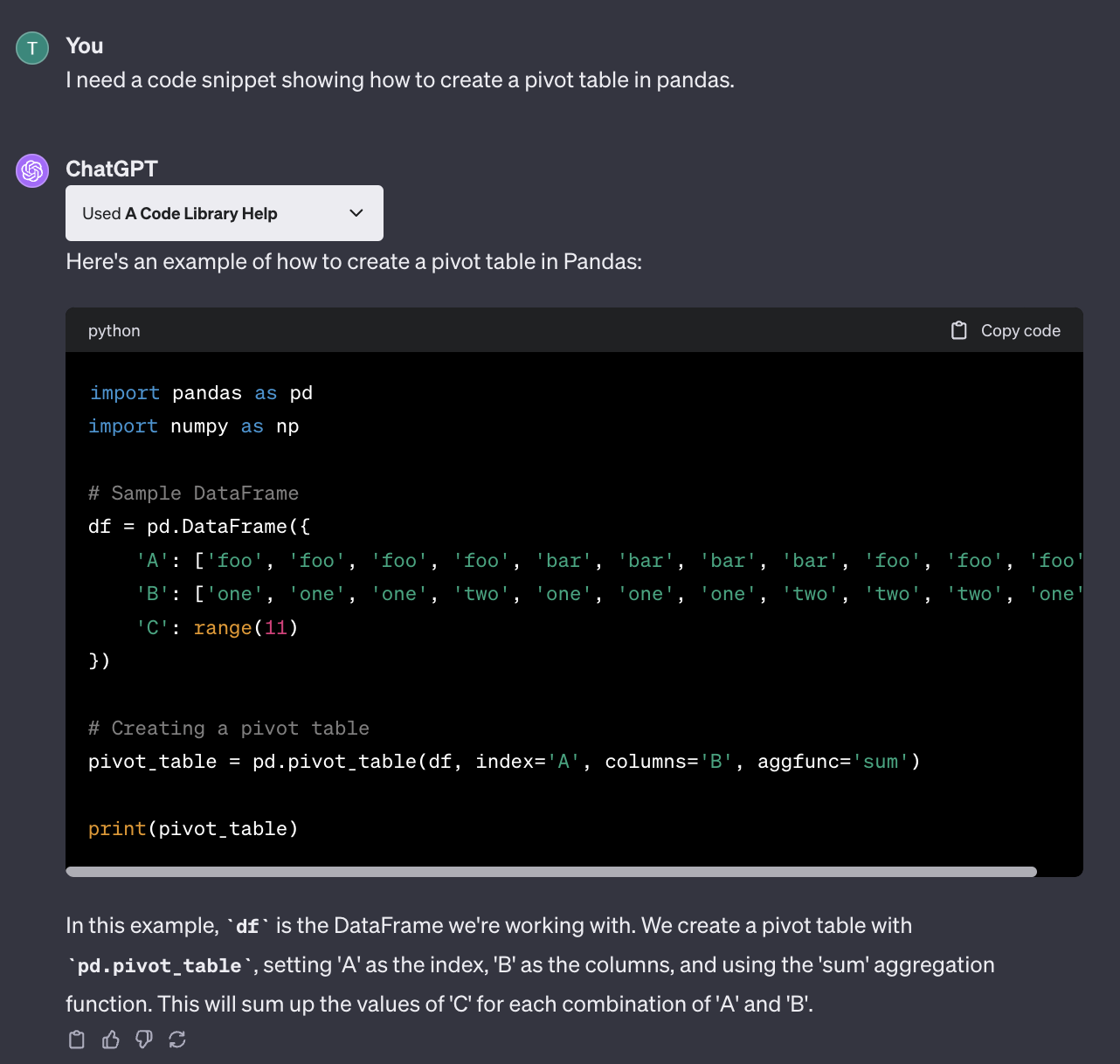Click the inline "pd.pivot_table" code in the explanation
Viewport: 1120px width, 1064px height.
[160, 965]
